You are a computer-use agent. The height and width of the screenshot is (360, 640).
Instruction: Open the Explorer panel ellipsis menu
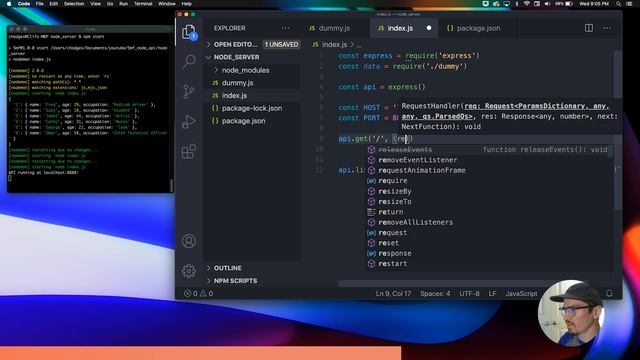[x=285, y=28]
